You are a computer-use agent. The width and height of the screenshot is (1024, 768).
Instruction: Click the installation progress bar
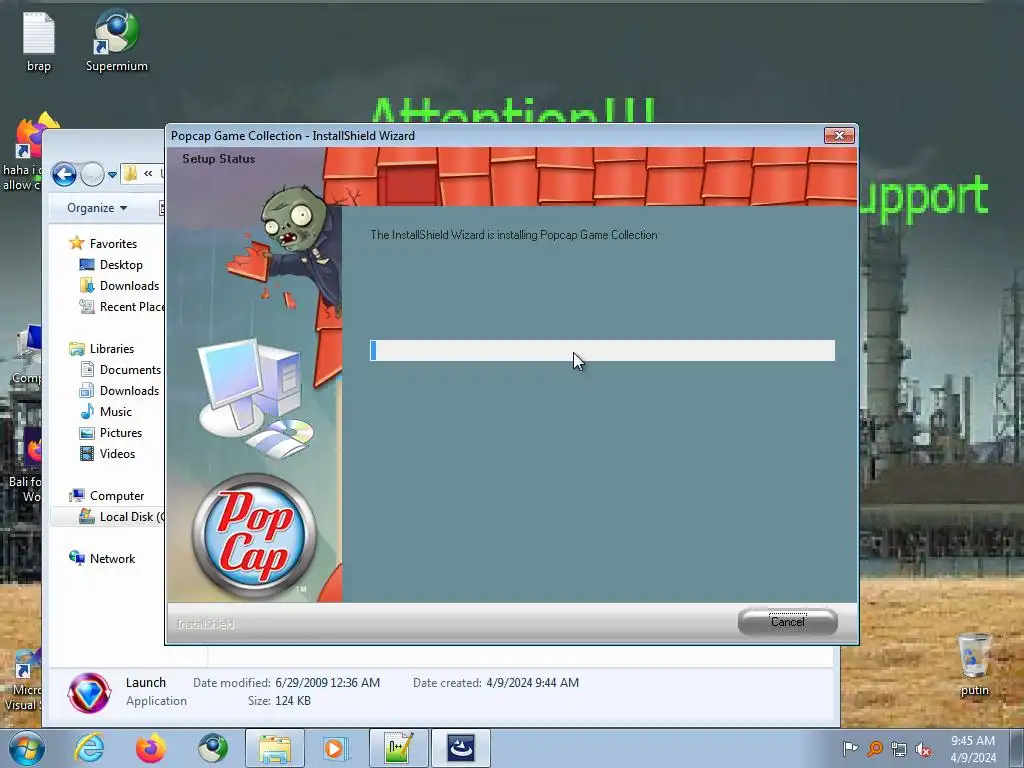click(602, 350)
